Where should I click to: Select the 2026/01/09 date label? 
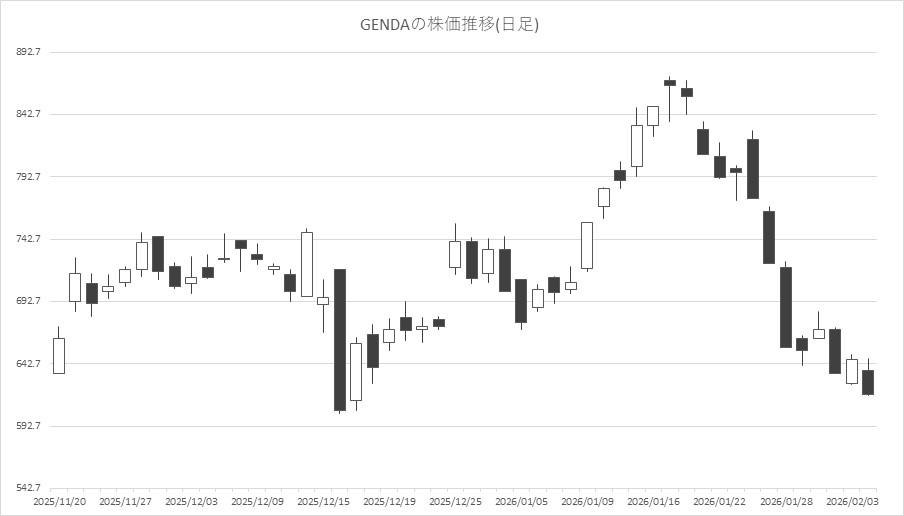point(587,500)
